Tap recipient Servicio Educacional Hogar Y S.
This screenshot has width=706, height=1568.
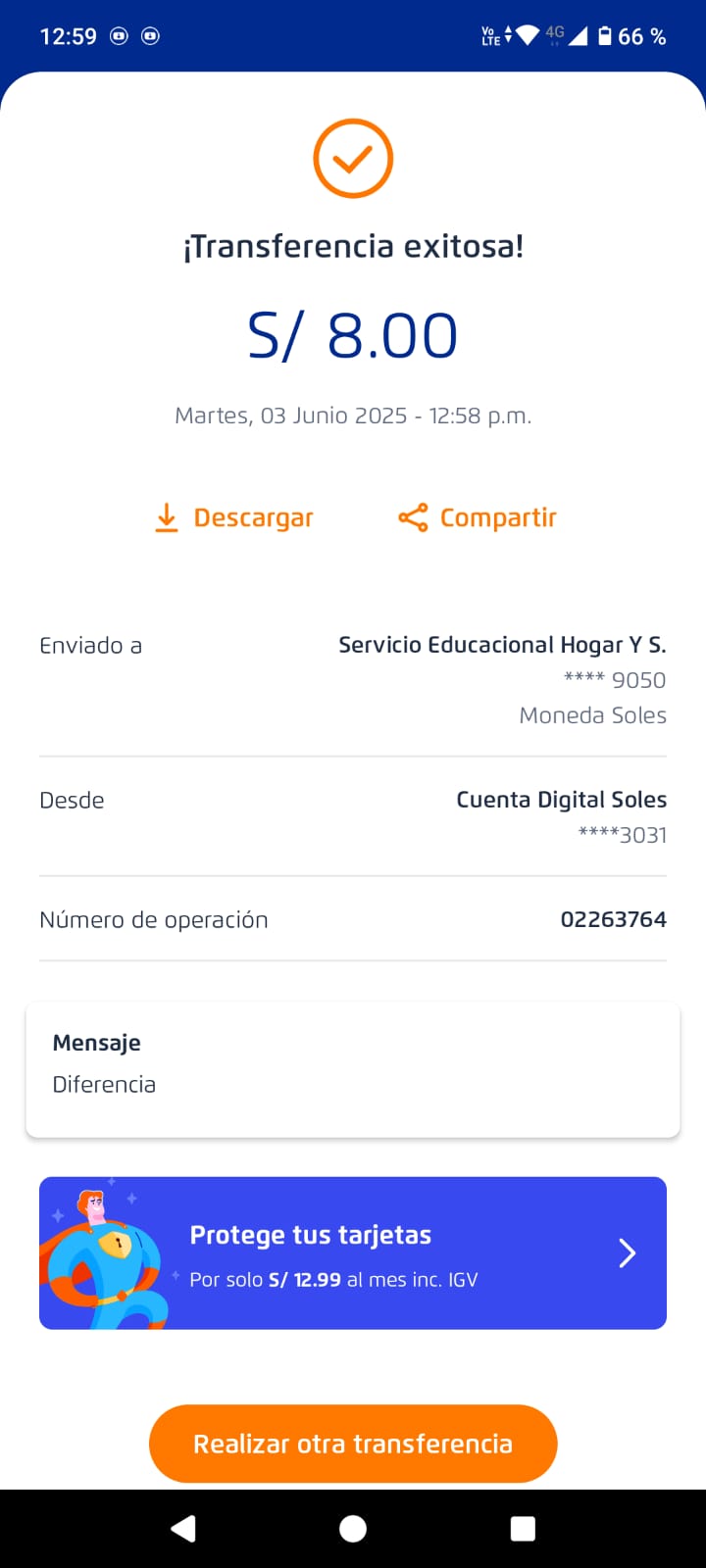(x=502, y=645)
